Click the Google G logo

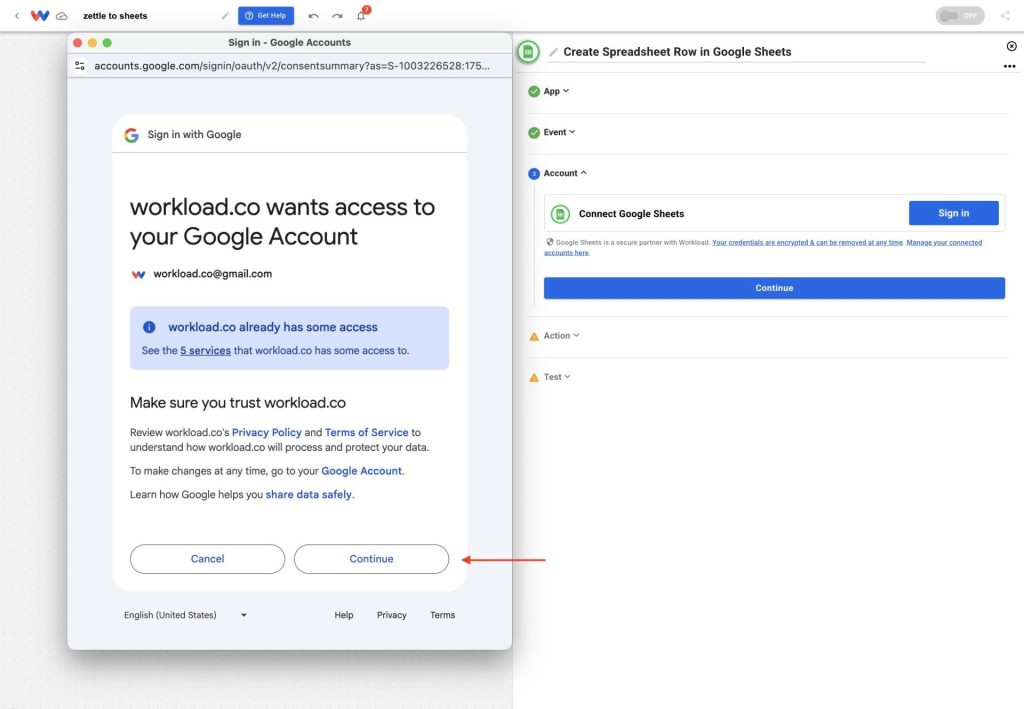tap(131, 134)
